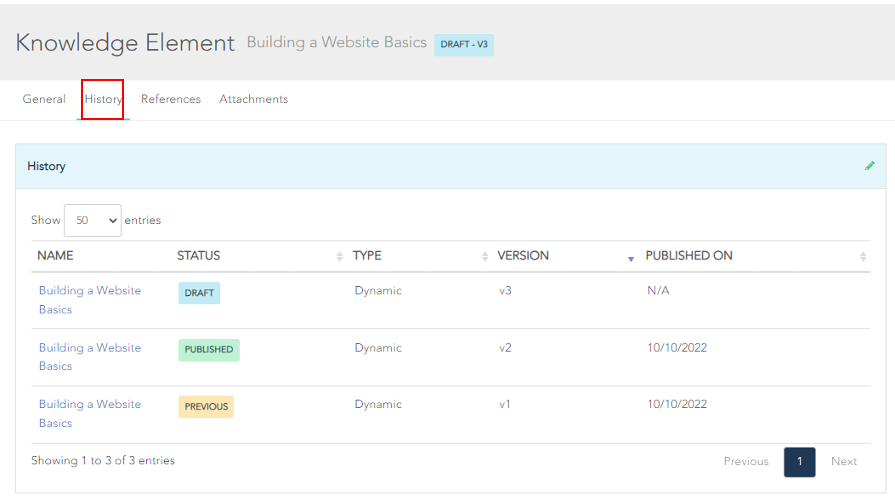The image size is (895, 502).
Task: Switch to the History tab
Action: (x=103, y=99)
